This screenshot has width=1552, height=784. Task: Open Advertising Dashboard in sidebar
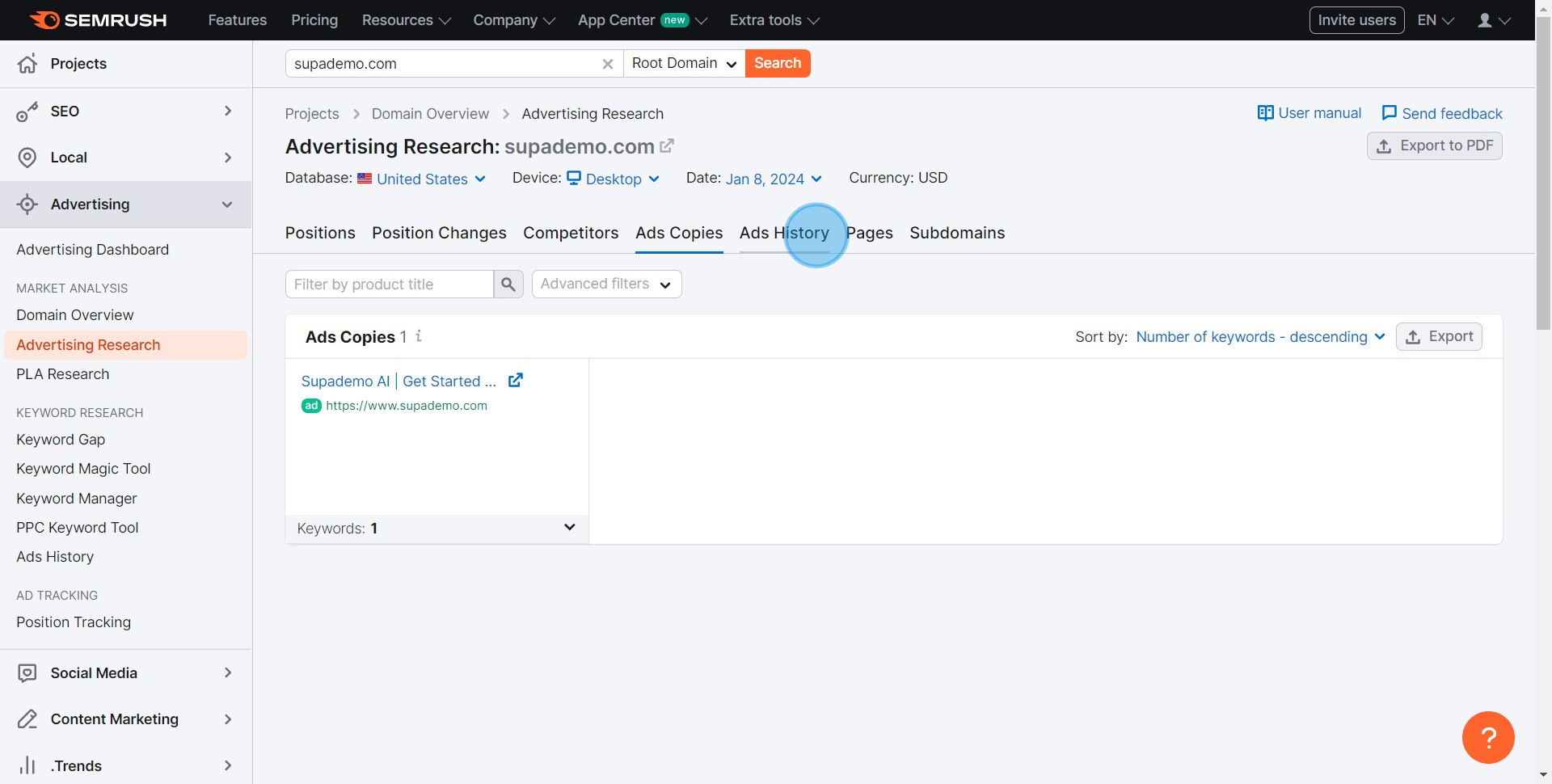click(93, 250)
